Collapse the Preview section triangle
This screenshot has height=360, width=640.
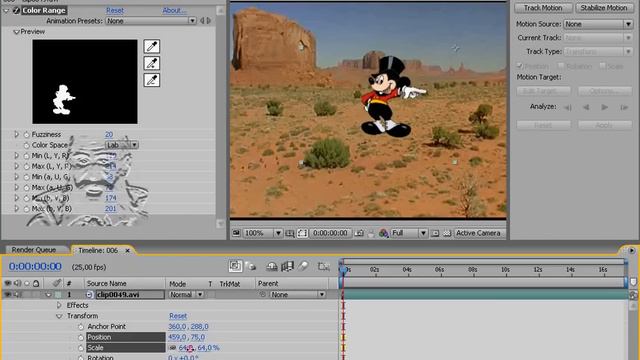[x=16, y=31]
